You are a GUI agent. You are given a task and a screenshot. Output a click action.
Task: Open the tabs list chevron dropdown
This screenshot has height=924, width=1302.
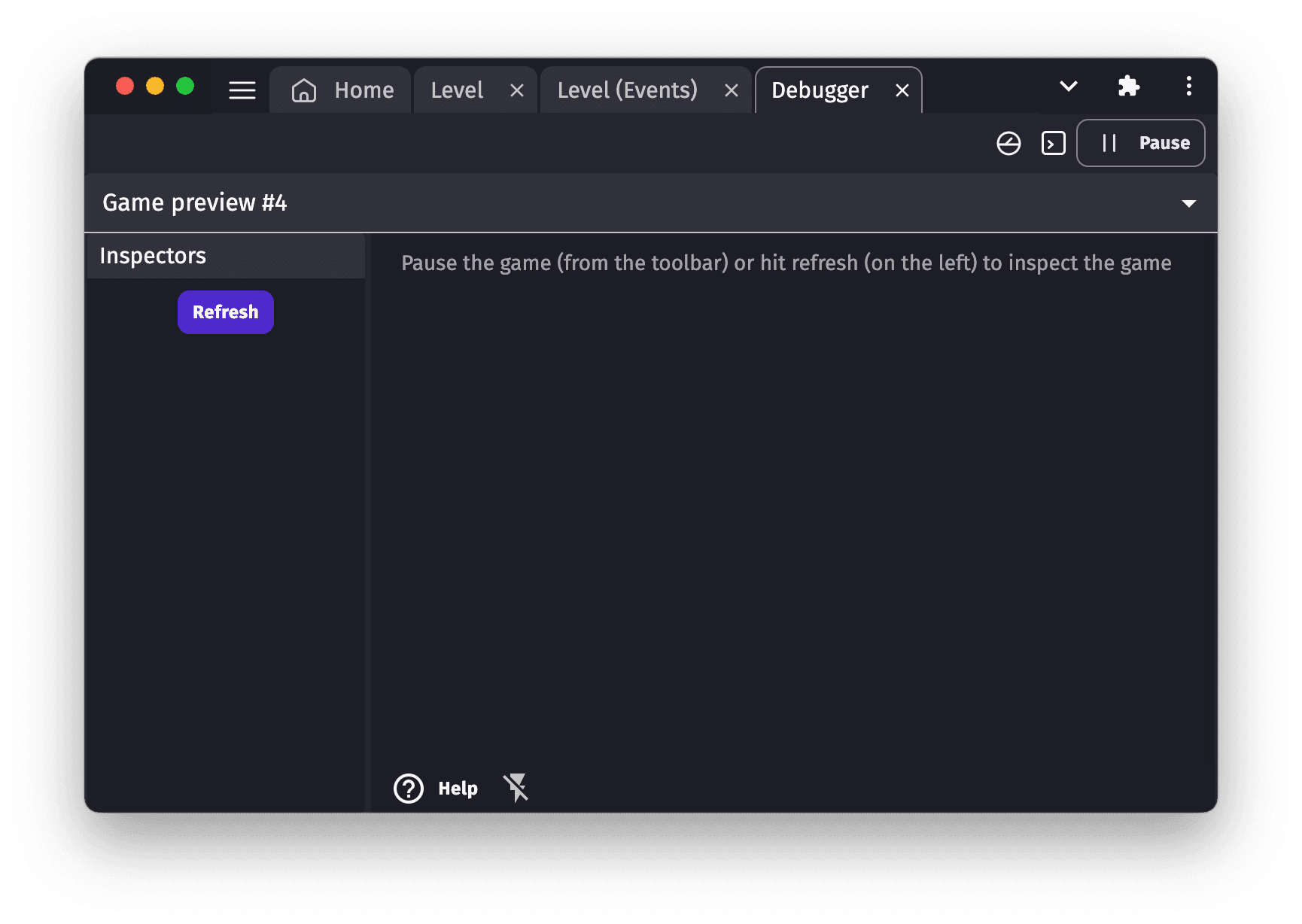click(1068, 87)
